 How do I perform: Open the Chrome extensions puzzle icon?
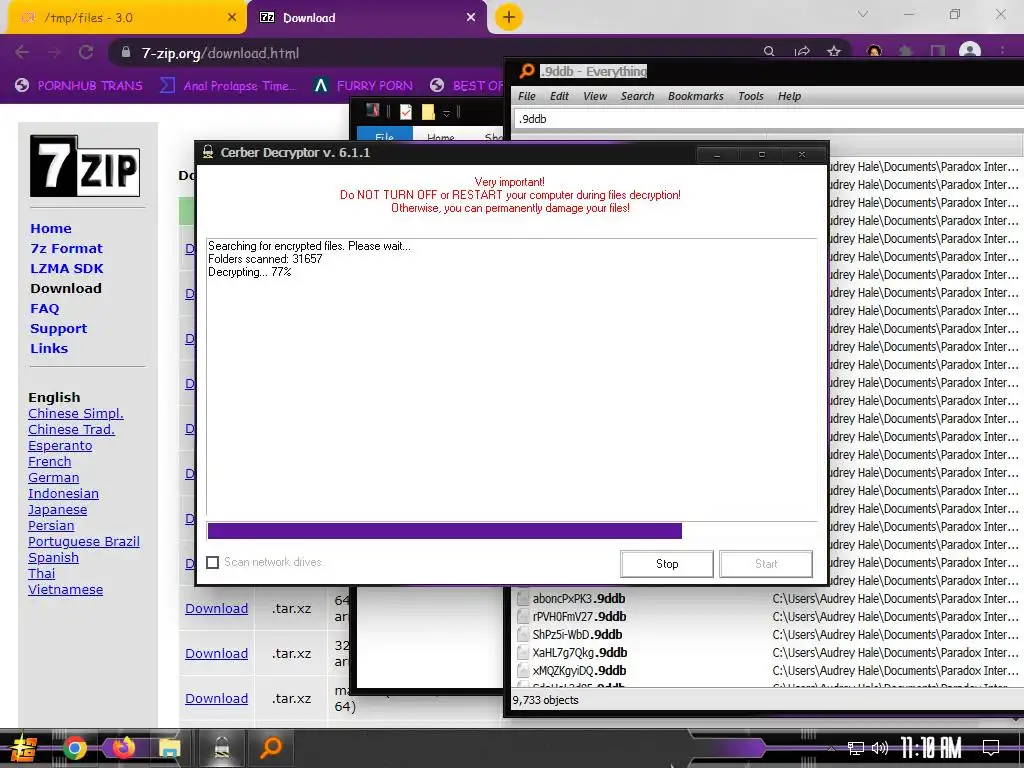[906, 51]
